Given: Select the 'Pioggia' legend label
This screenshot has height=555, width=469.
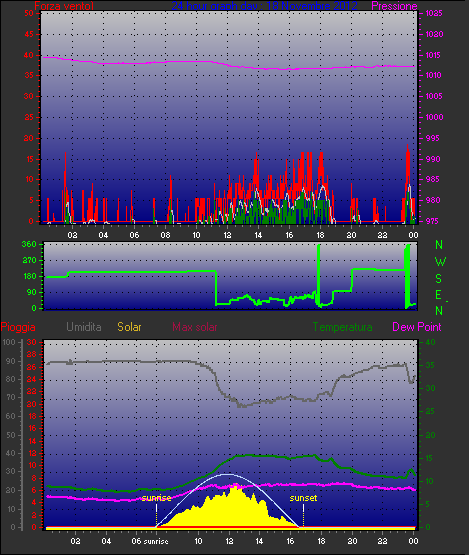Looking at the screenshot, I should pyautogui.click(x=18, y=327).
